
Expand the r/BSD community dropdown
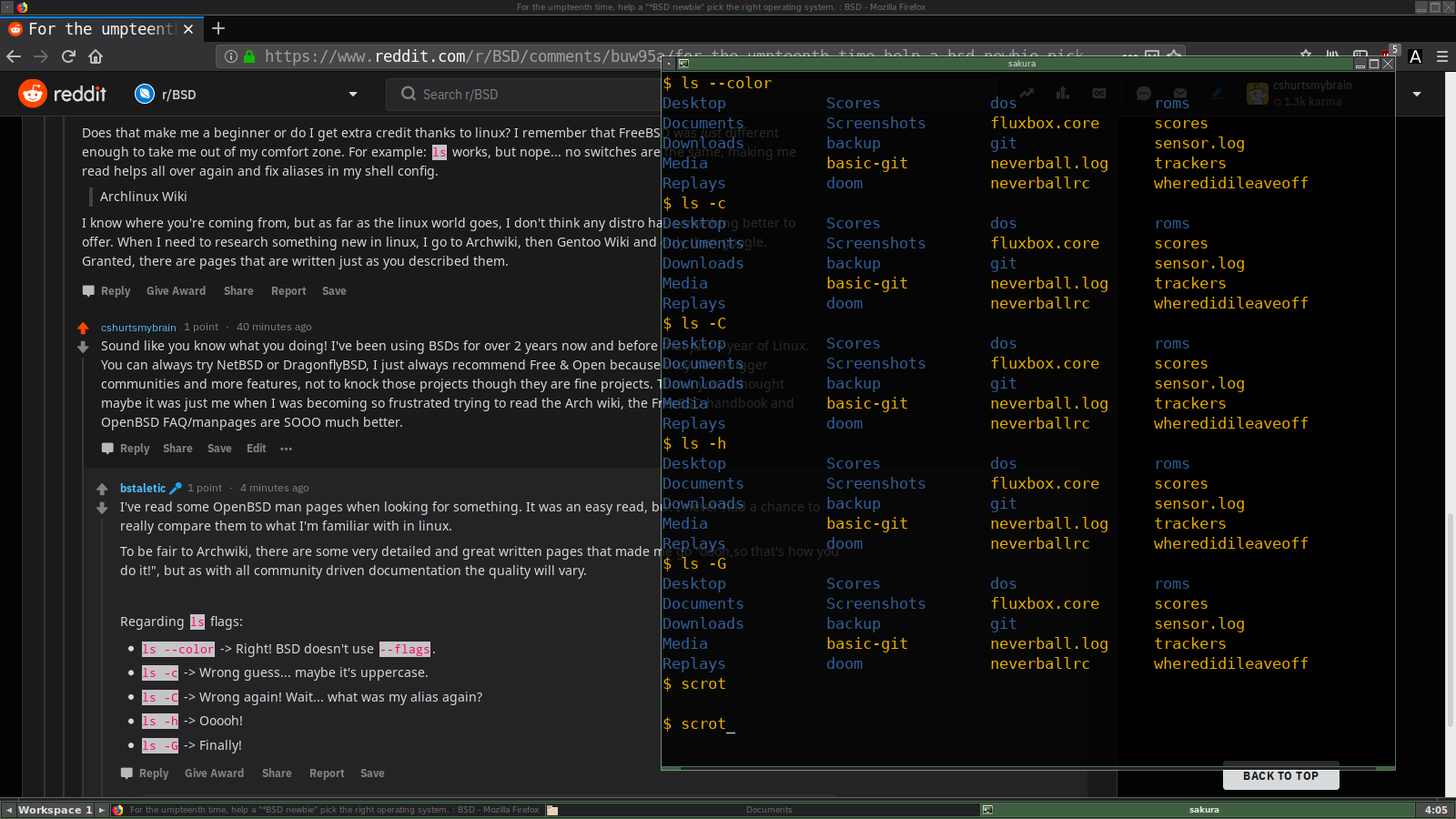point(353,95)
